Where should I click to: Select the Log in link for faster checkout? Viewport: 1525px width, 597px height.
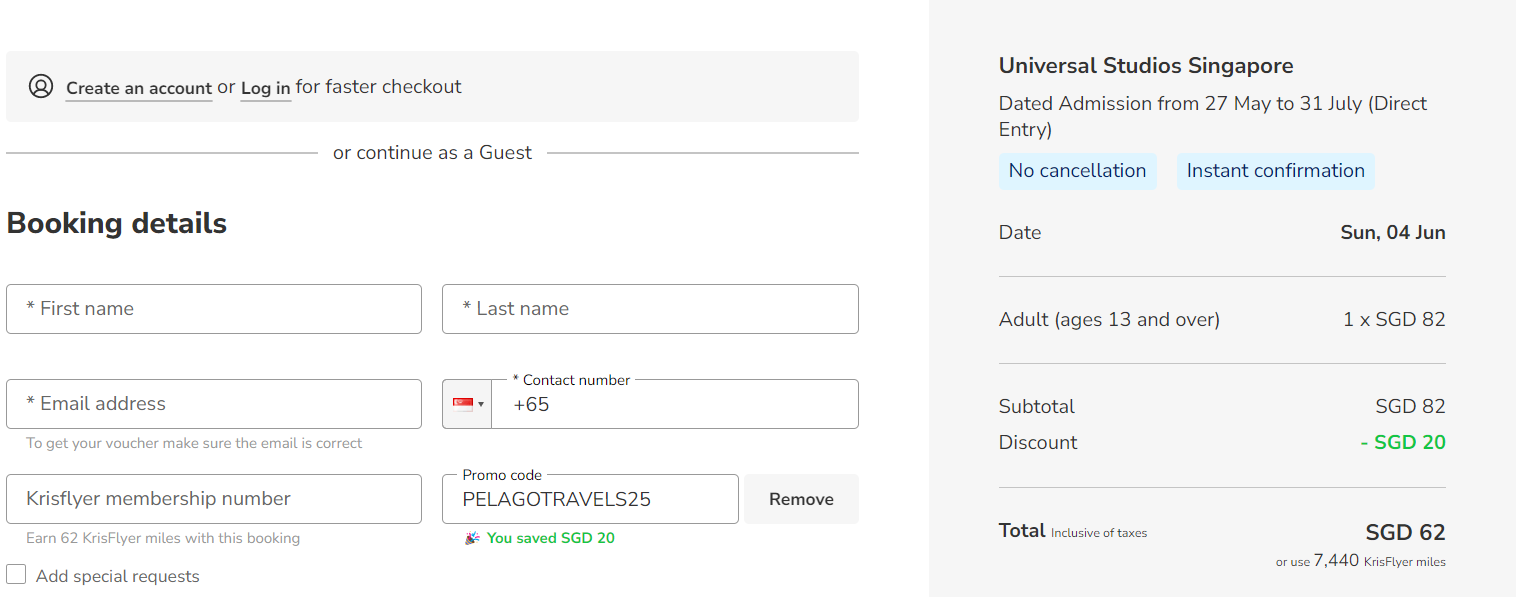point(265,88)
